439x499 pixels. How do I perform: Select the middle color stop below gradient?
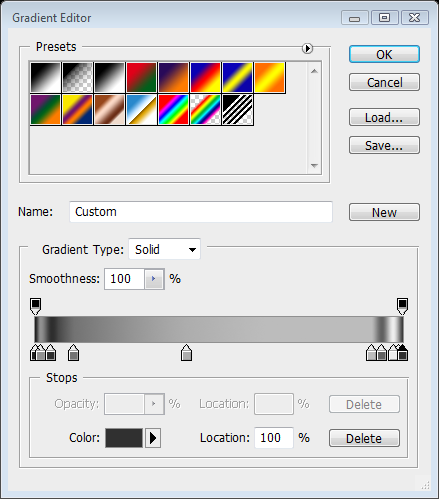186,353
